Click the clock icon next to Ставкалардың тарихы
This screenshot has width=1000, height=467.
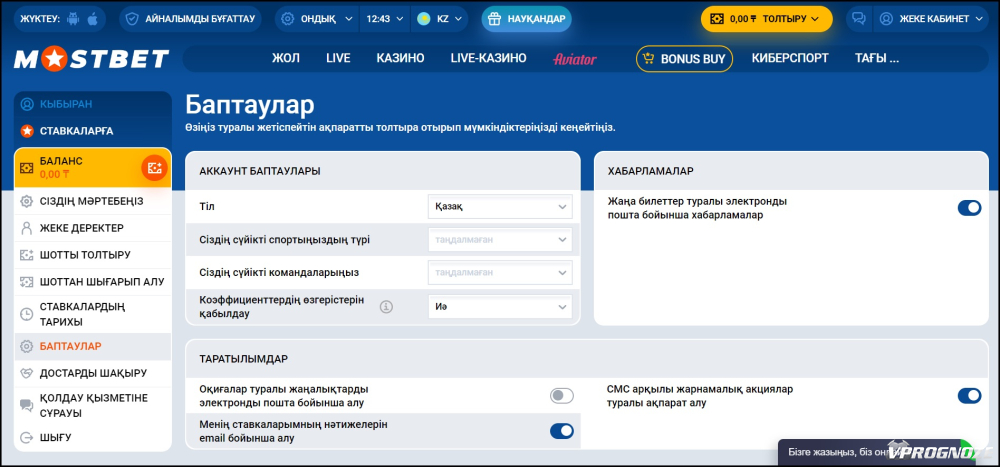point(26,314)
